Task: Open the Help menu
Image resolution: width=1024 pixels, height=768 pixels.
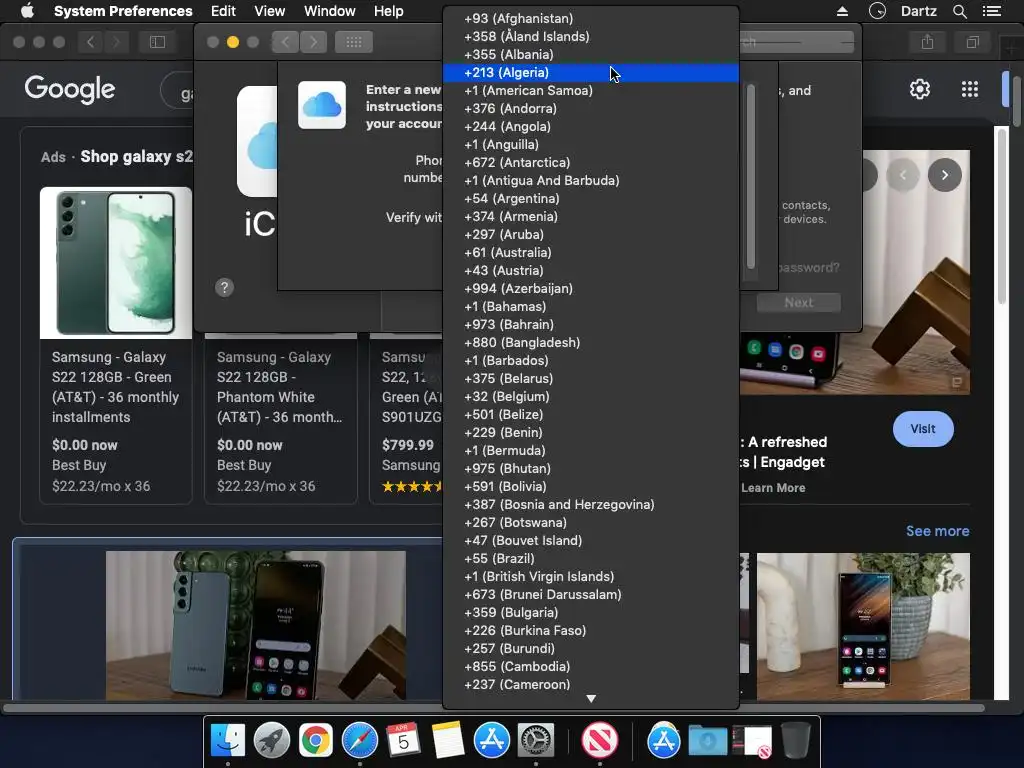Action: click(389, 11)
